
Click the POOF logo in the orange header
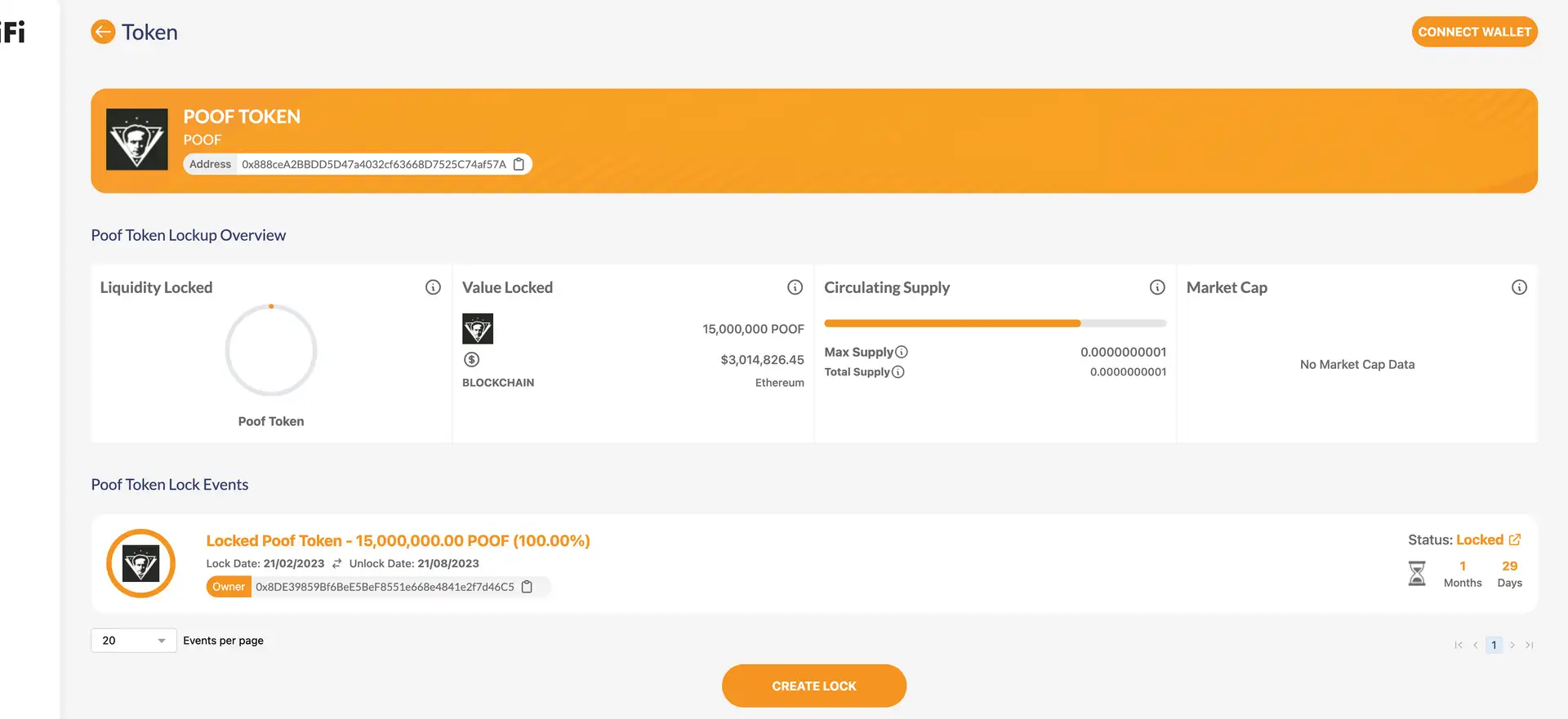(x=137, y=140)
